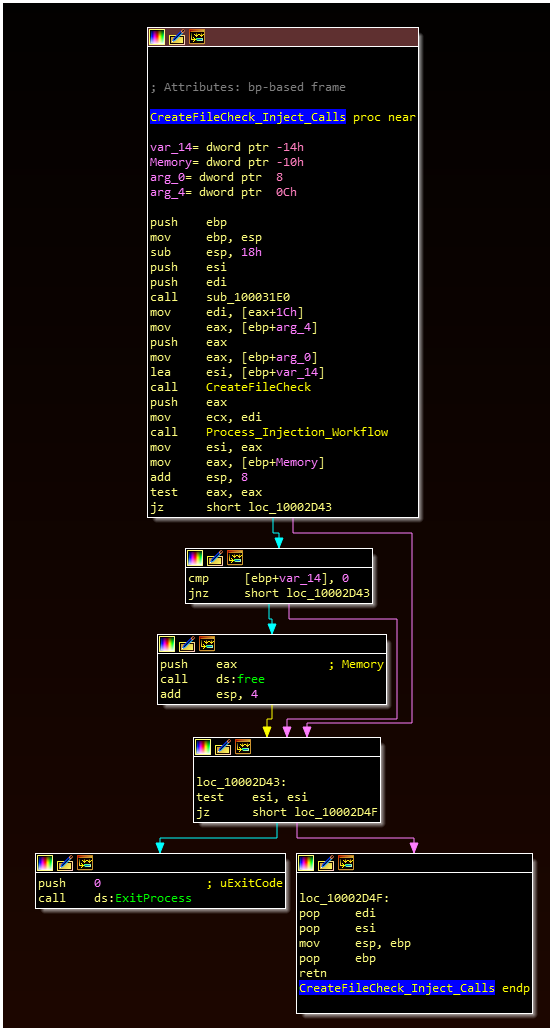
Task: Click Process_Injection_Workflow call target
Action: (297, 432)
